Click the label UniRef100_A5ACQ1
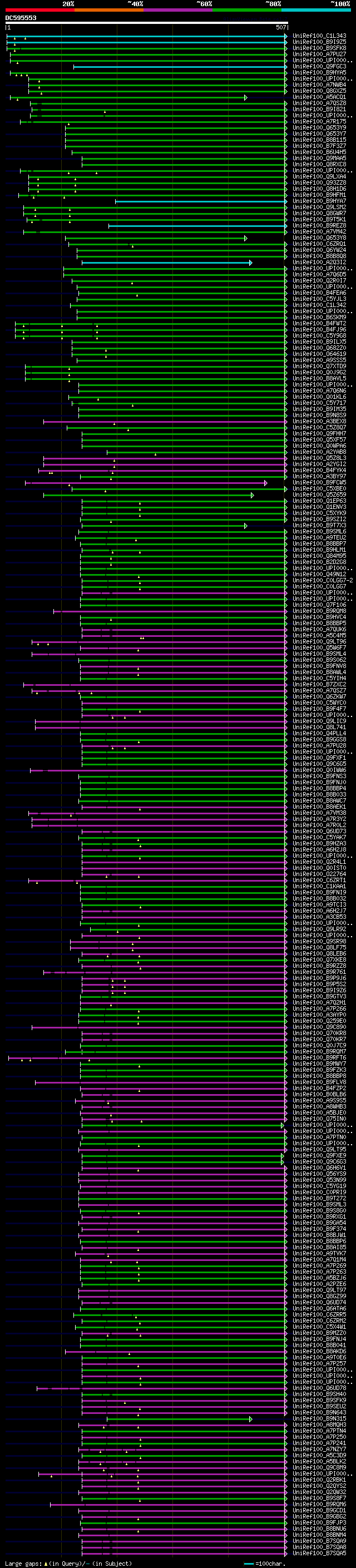The width and height of the screenshot is (356, 1568). (x=319, y=97)
